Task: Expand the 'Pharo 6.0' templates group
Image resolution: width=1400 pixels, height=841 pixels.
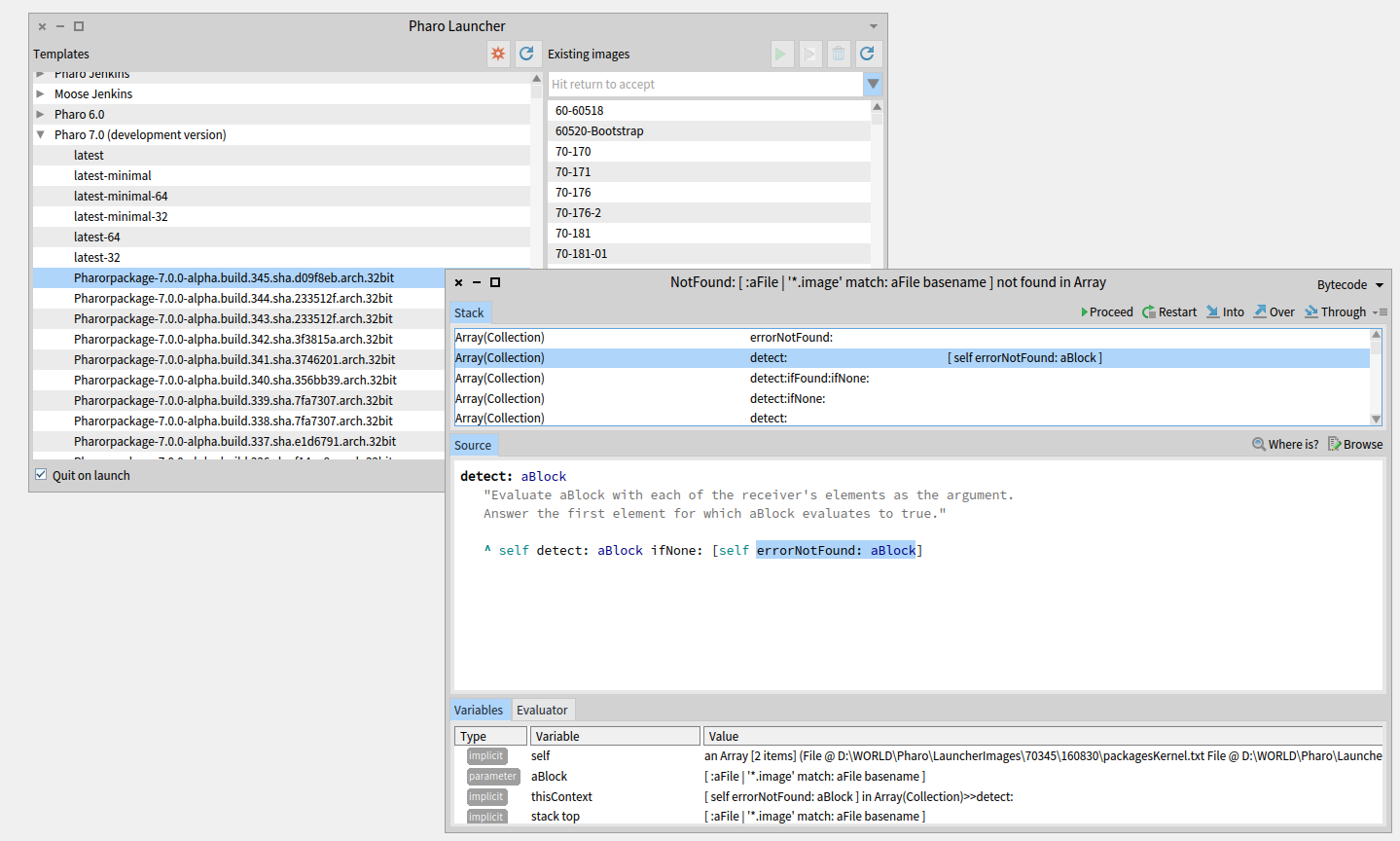Action: point(40,114)
